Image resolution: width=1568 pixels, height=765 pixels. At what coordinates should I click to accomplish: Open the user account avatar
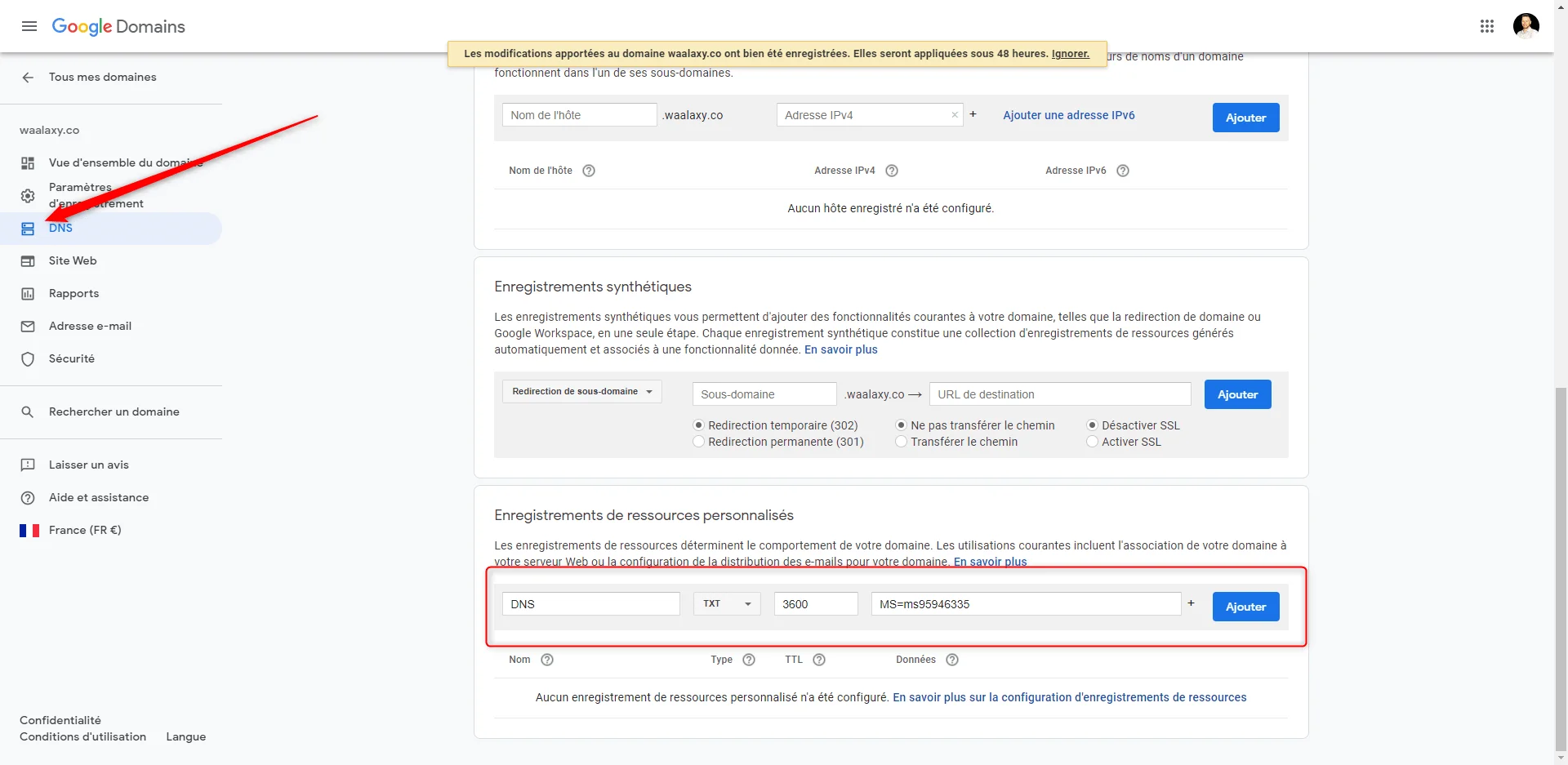click(x=1526, y=26)
